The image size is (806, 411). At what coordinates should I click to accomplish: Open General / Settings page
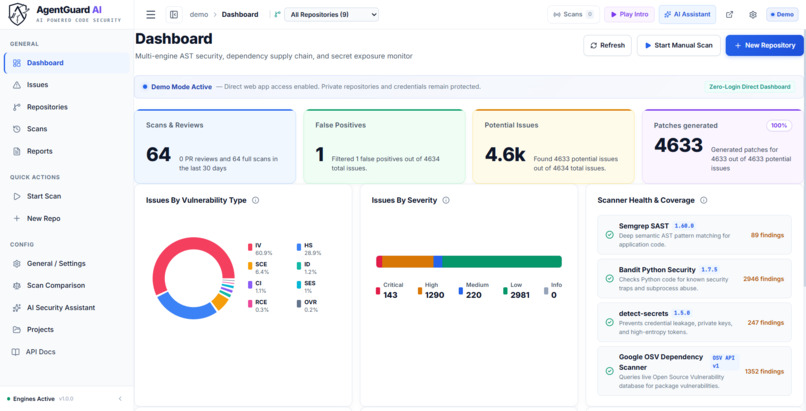pos(67,263)
